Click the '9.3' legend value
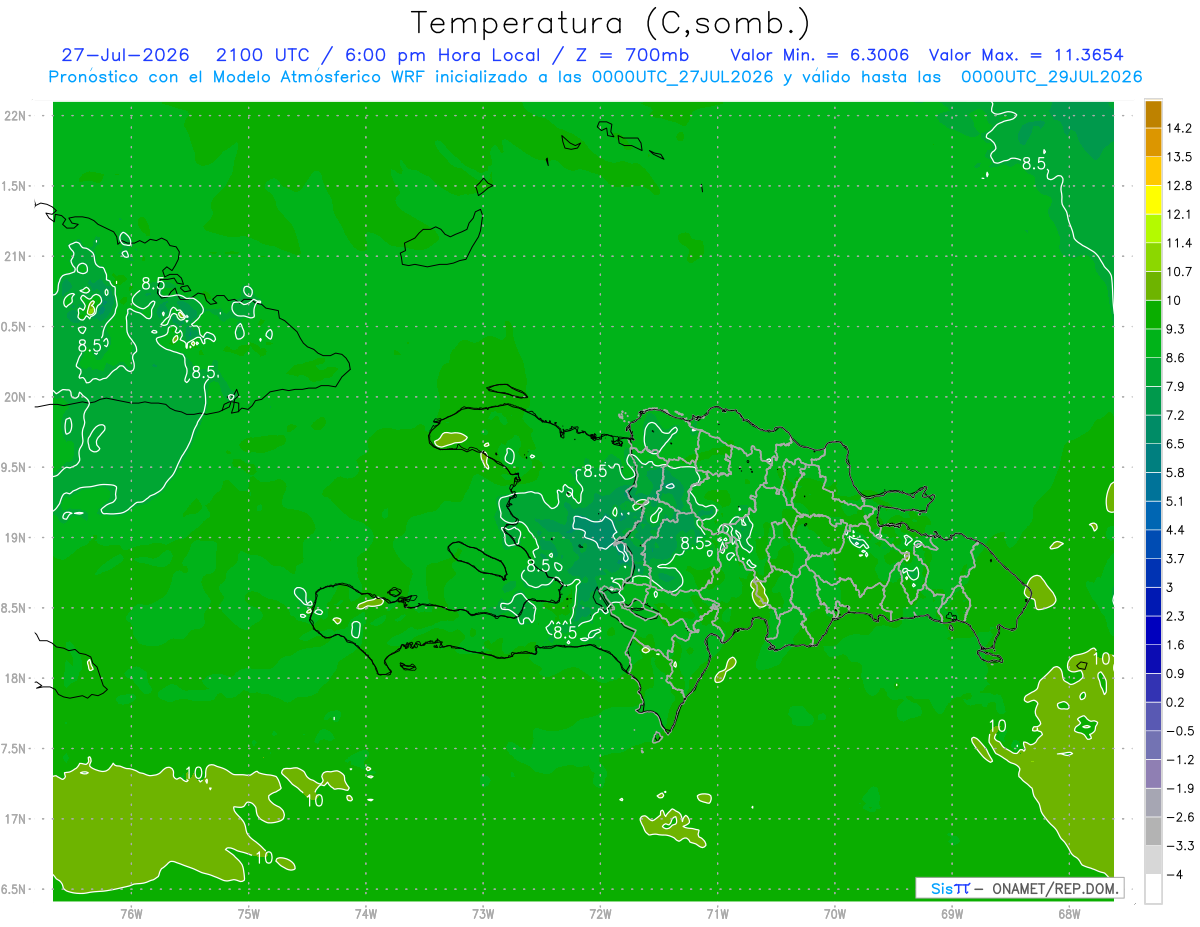 coord(1175,329)
